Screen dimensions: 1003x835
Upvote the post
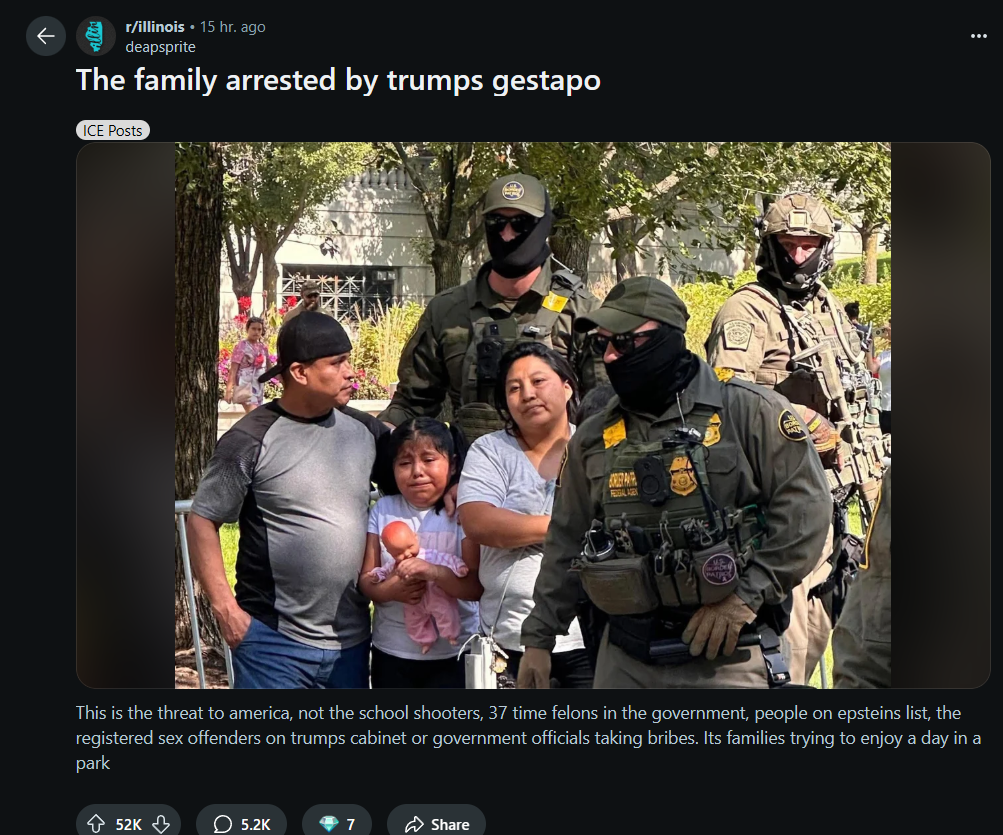click(x=96, y=823)
